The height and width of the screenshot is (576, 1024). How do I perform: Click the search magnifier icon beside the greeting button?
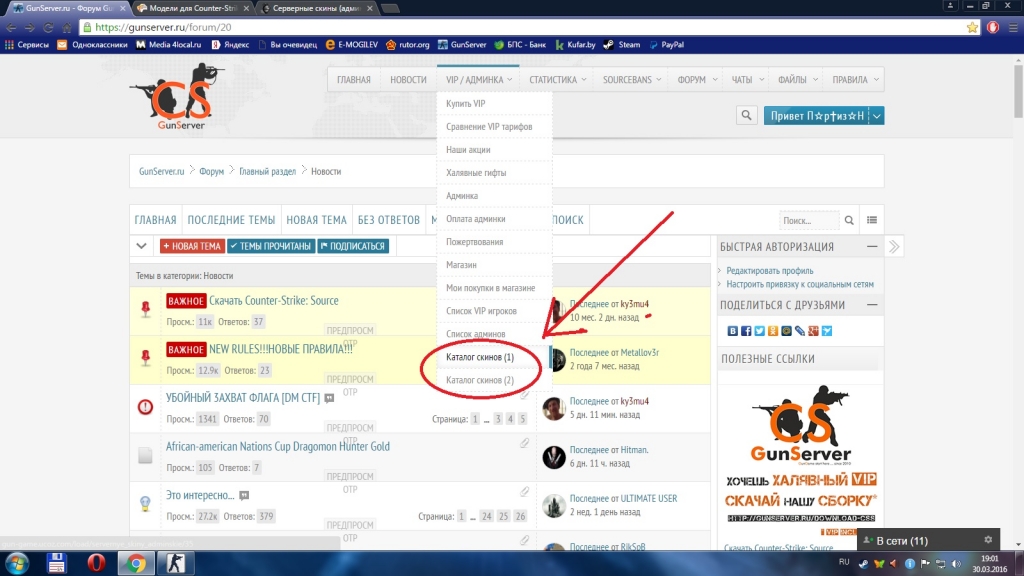tap(746, 116)
